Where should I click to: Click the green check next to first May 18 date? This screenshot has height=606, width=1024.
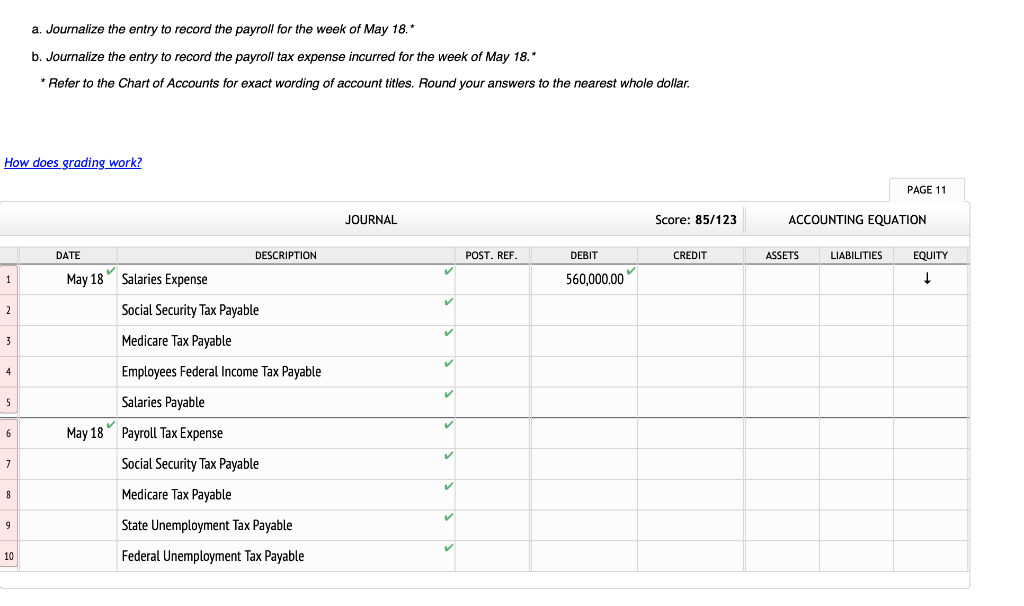click(x=109, y=271)
